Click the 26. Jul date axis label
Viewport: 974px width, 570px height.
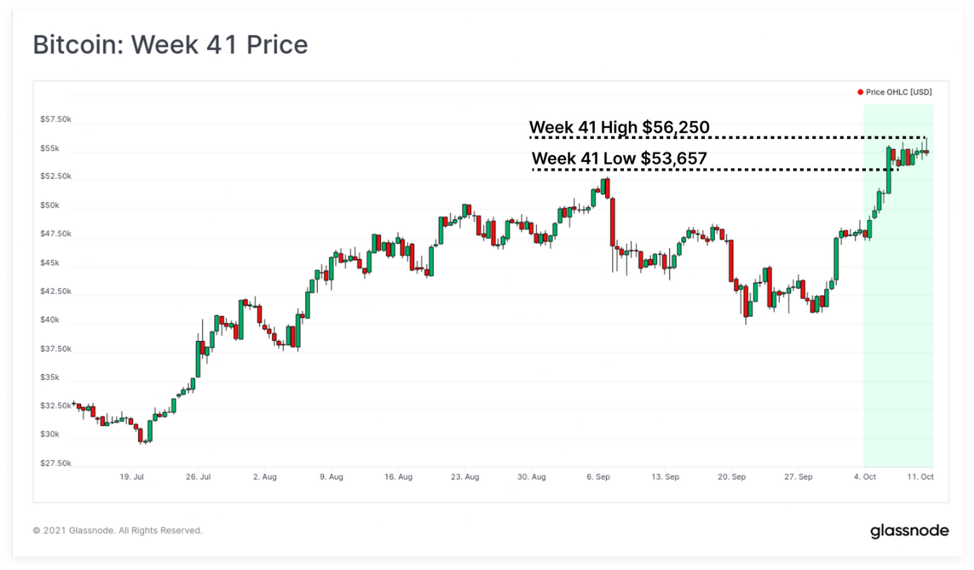[x=198, y=477]
